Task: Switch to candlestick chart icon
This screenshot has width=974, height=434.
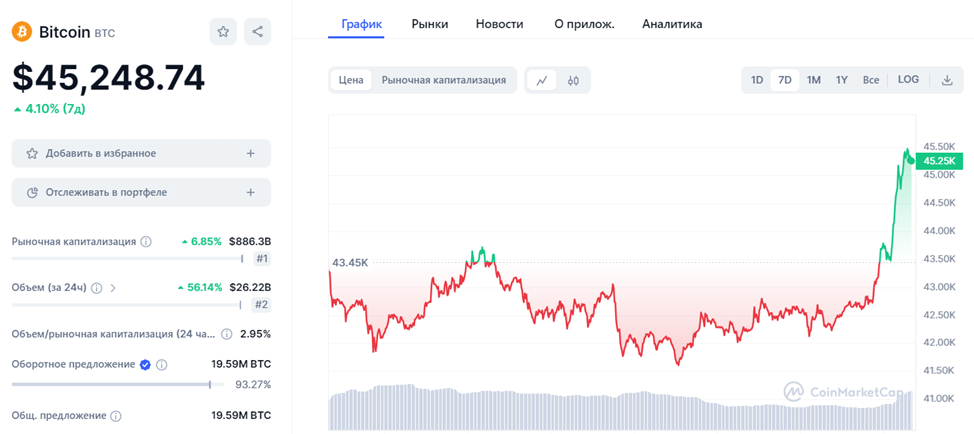Action: (x=573, y=80)
